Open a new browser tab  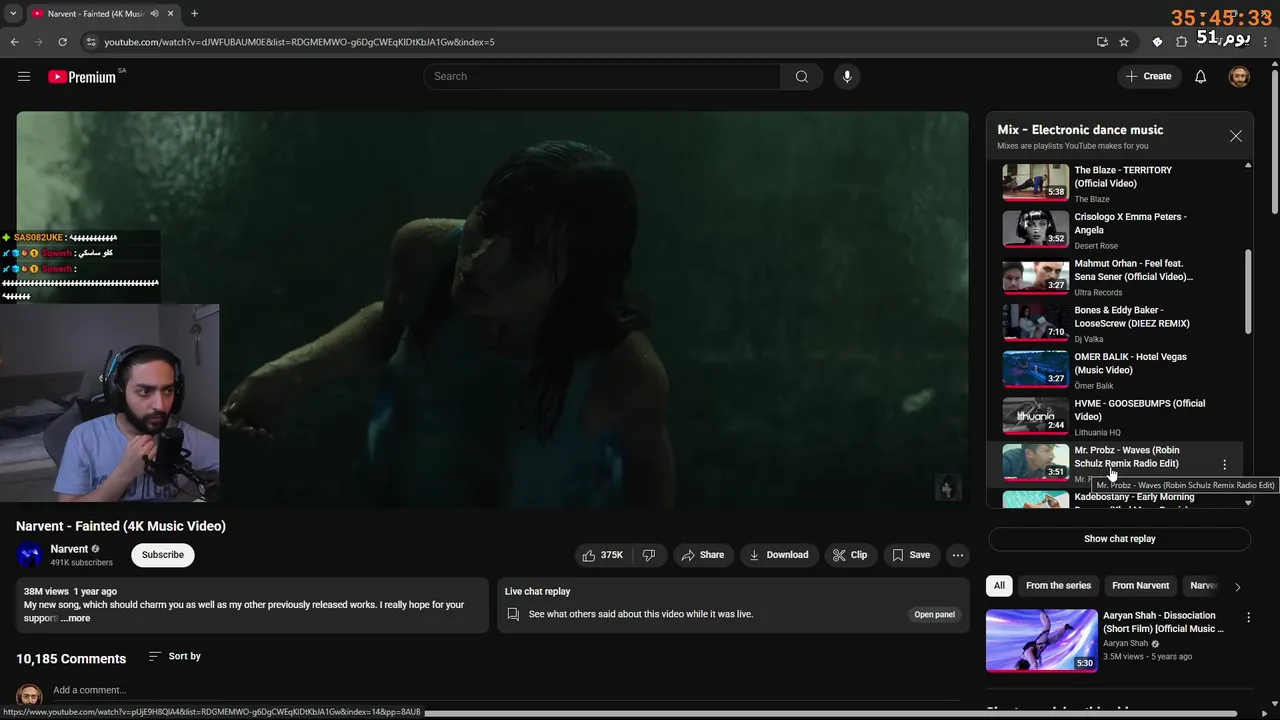(x=194, y=13)
